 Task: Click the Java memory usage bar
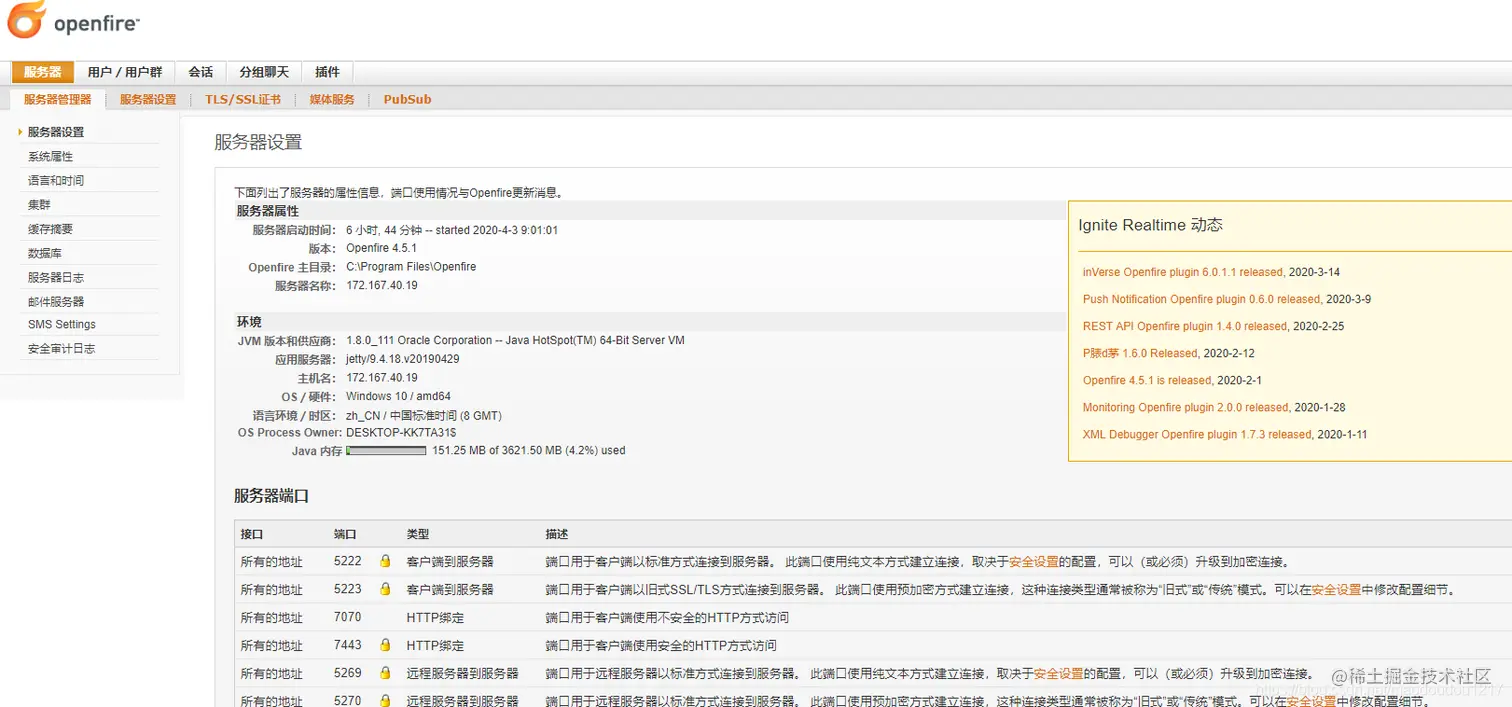pyautogui.click(x=386, y=451)
